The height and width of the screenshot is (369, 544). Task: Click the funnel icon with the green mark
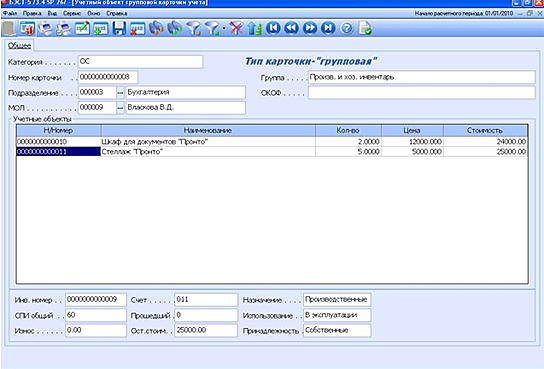coord(212,28)
